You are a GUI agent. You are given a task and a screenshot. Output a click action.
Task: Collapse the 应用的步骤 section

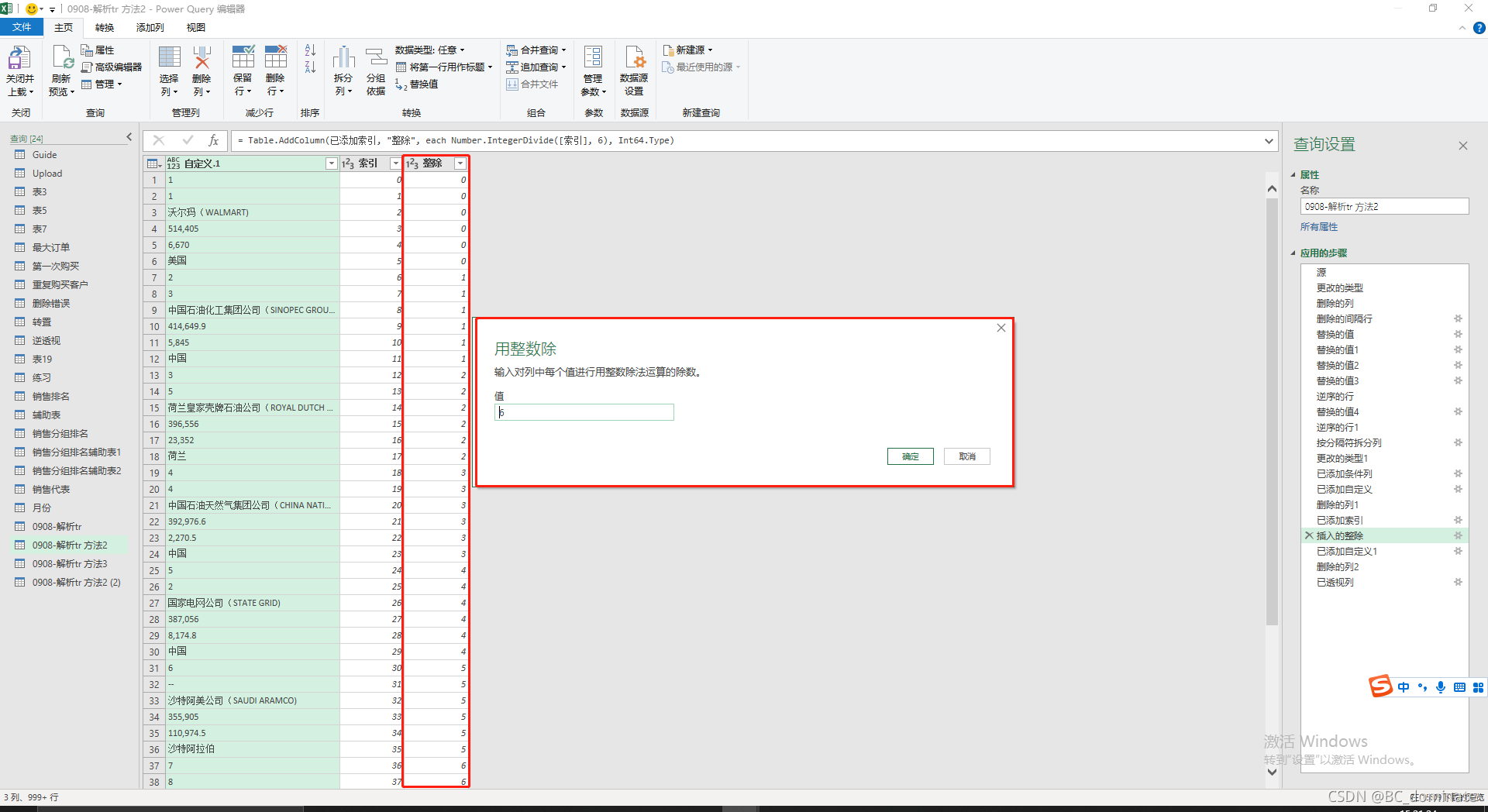click(1293, 253)
